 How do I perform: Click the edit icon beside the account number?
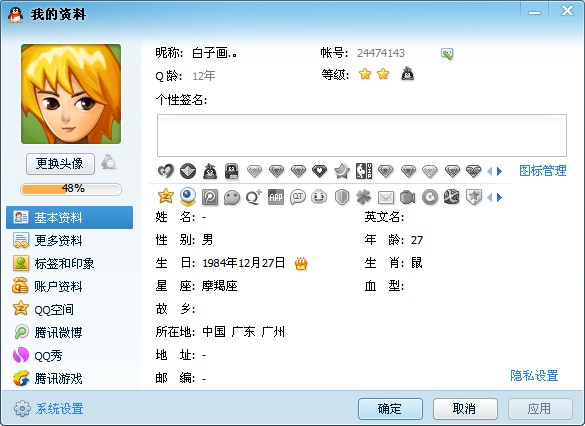tap(447, 54)
